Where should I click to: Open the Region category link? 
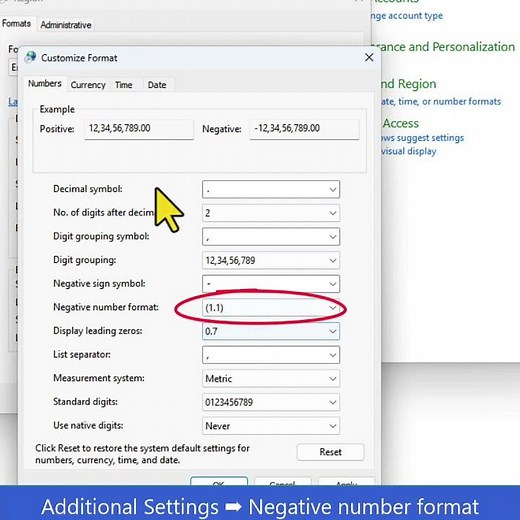click(409, 84)
